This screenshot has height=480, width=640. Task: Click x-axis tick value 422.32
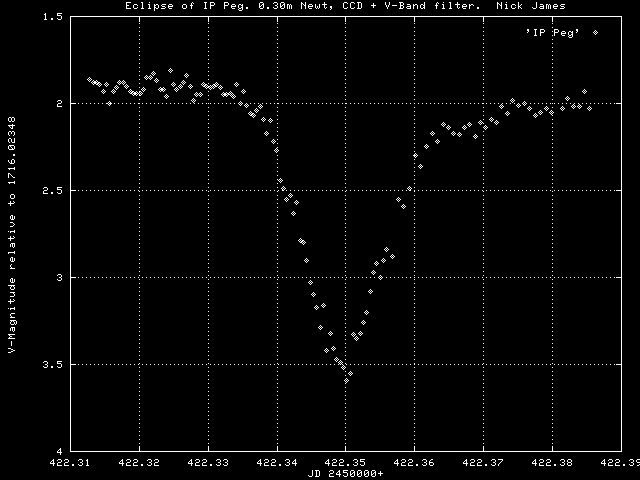[x=139, y=463]
